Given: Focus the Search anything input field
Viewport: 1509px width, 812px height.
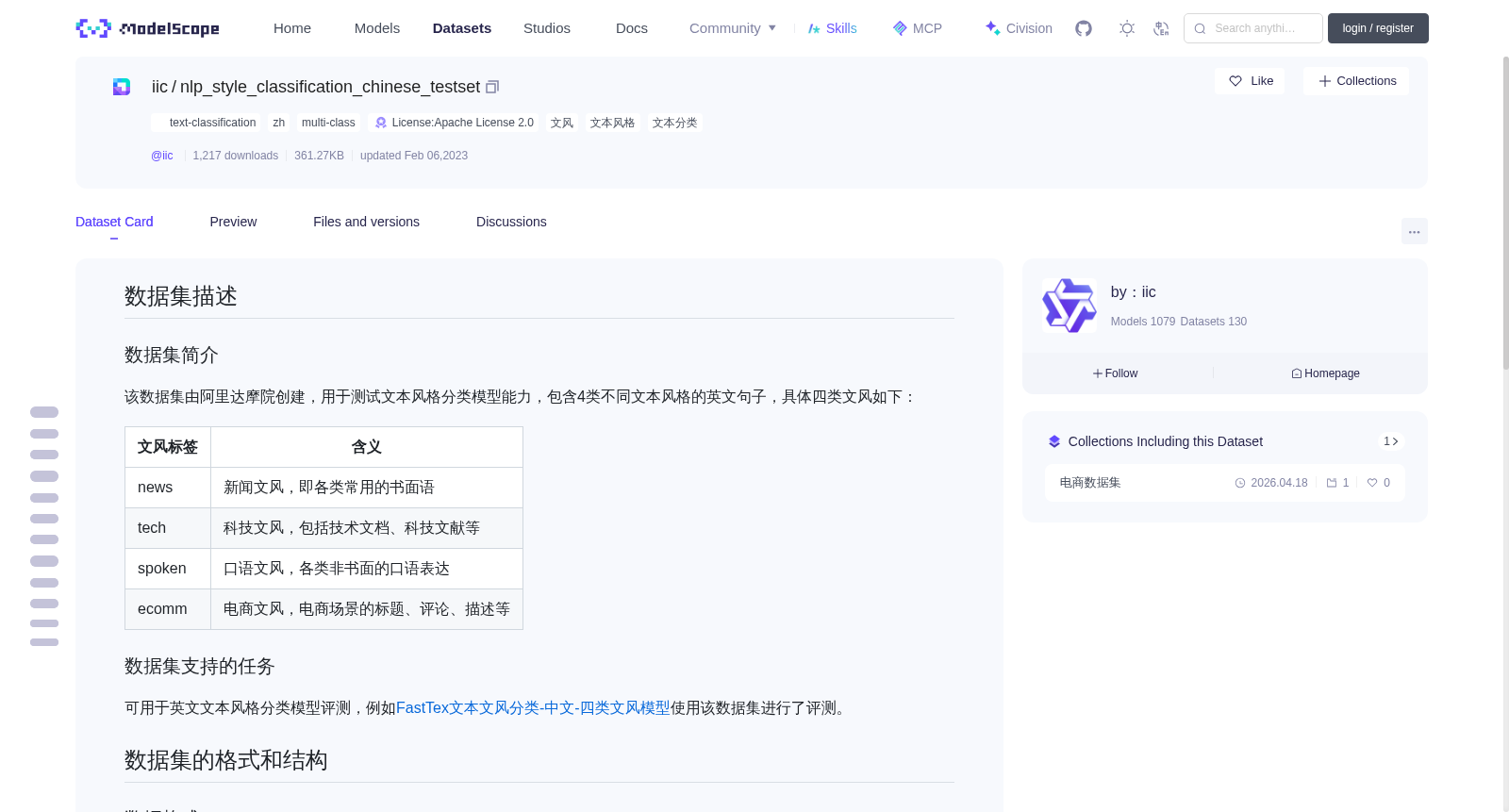Looking at the screenshot, I should pyautogui.click(x=1253, y=28).
